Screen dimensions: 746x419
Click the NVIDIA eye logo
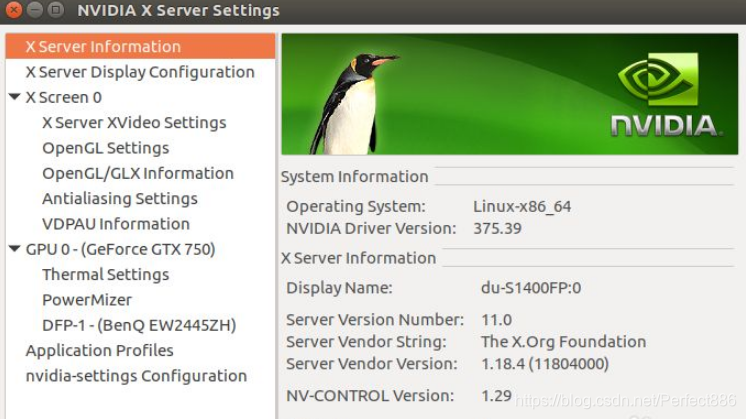[x=658, y=79]
